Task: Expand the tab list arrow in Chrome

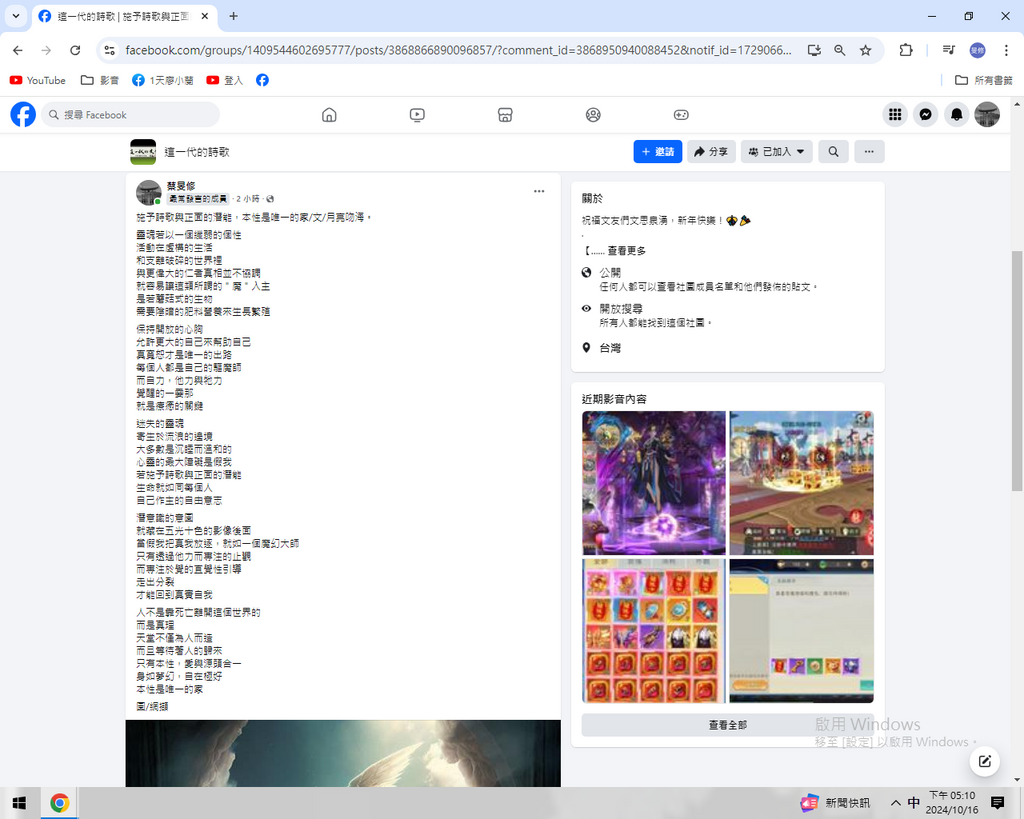Action: click(x=15, y=16)
